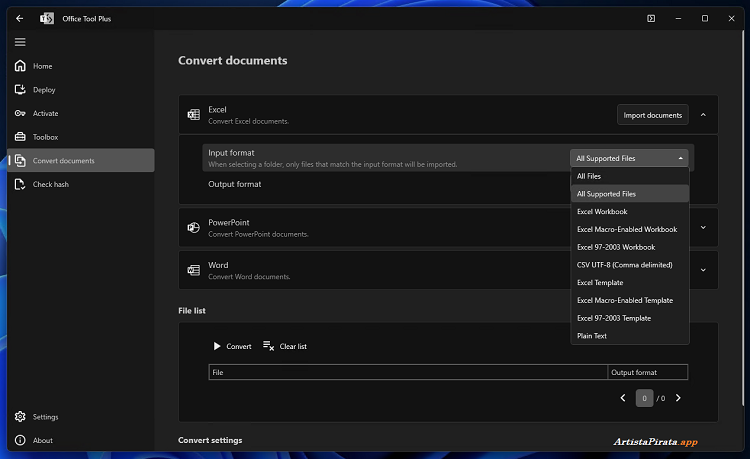Viewport: 750px width, 459px height.
Task: Select Excel Workbook option
Action: (630, 211)
